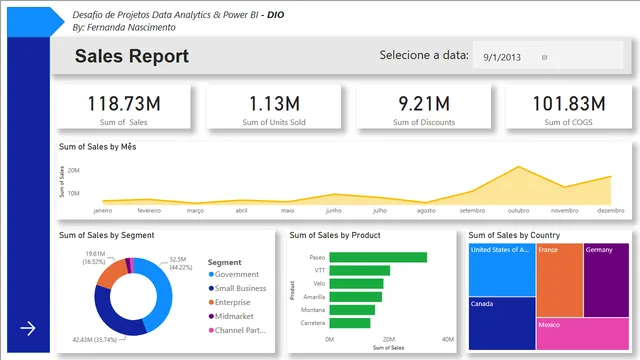Click the 52.5M (44.22%) donut label
Image resolution: width=640 pixels, height=360 pixels.
point(180,263)
